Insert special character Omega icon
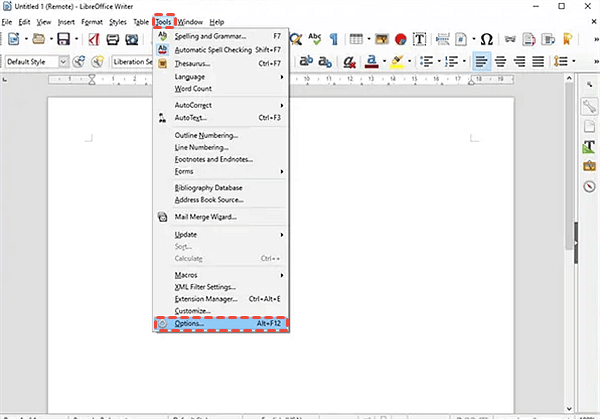Image resolution: width=600 pixels, height=419 pixels. click(x=486, y=39)
